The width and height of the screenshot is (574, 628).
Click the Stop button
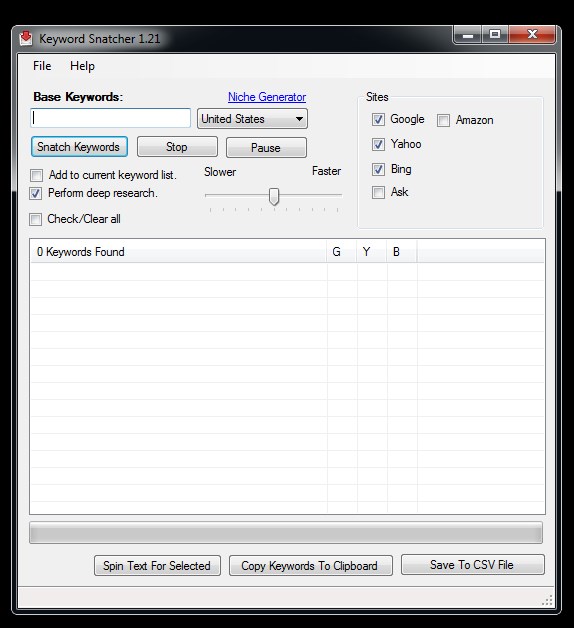click(x=177, y=147)
